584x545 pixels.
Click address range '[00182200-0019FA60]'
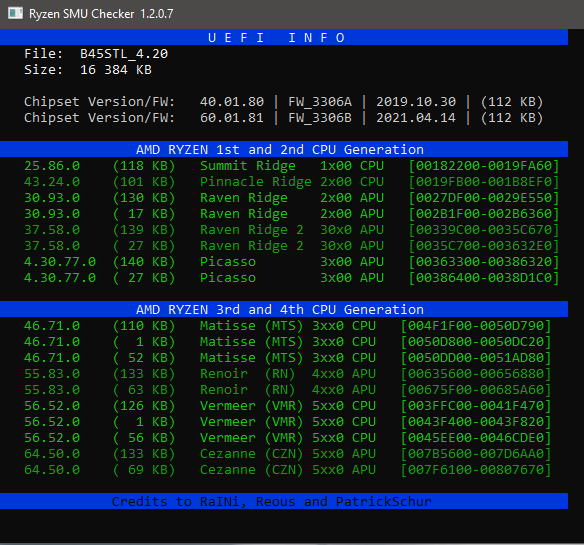pyautogui.click(x=484, y=166)
